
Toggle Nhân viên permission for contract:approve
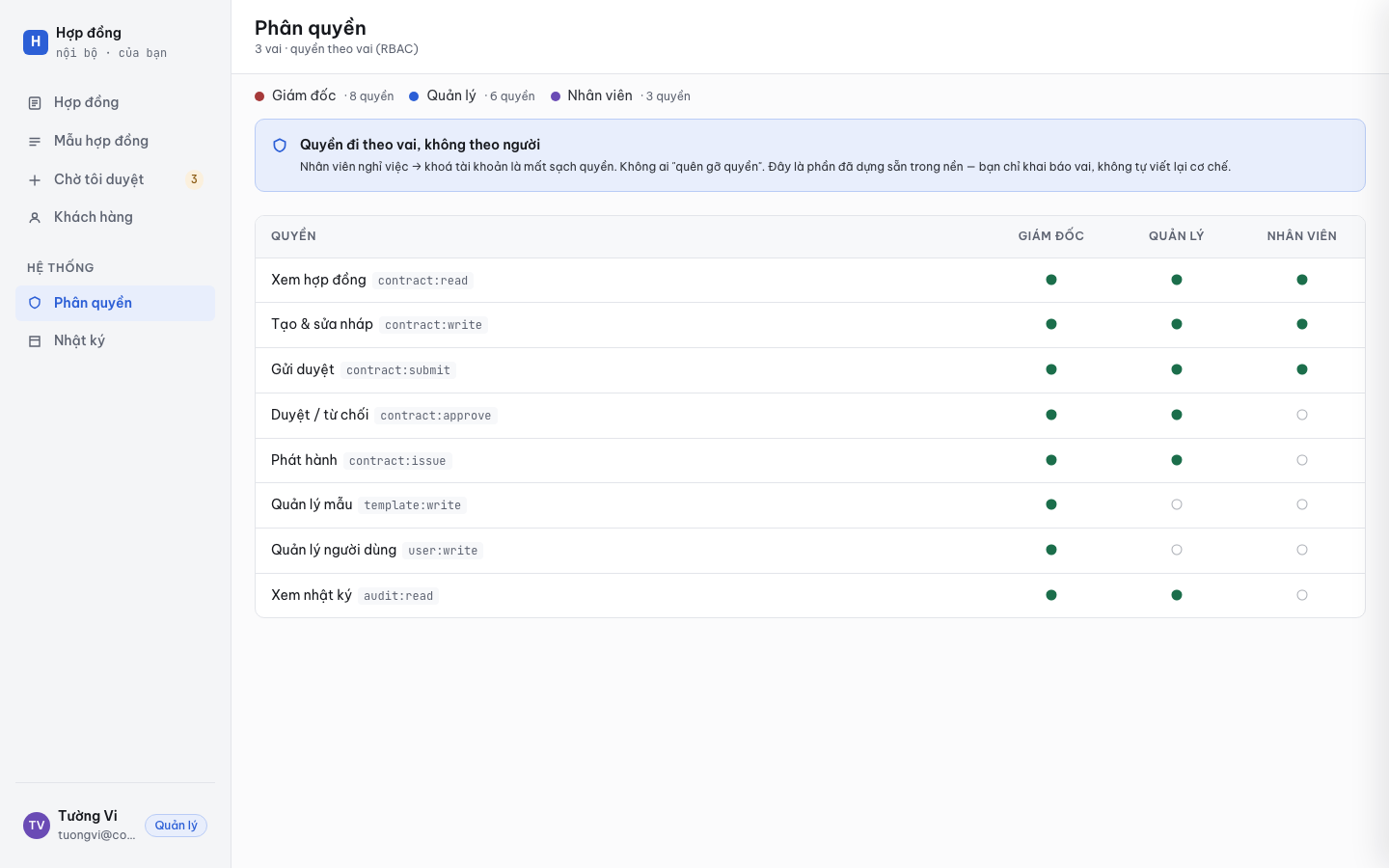(x=1302, y=415)
